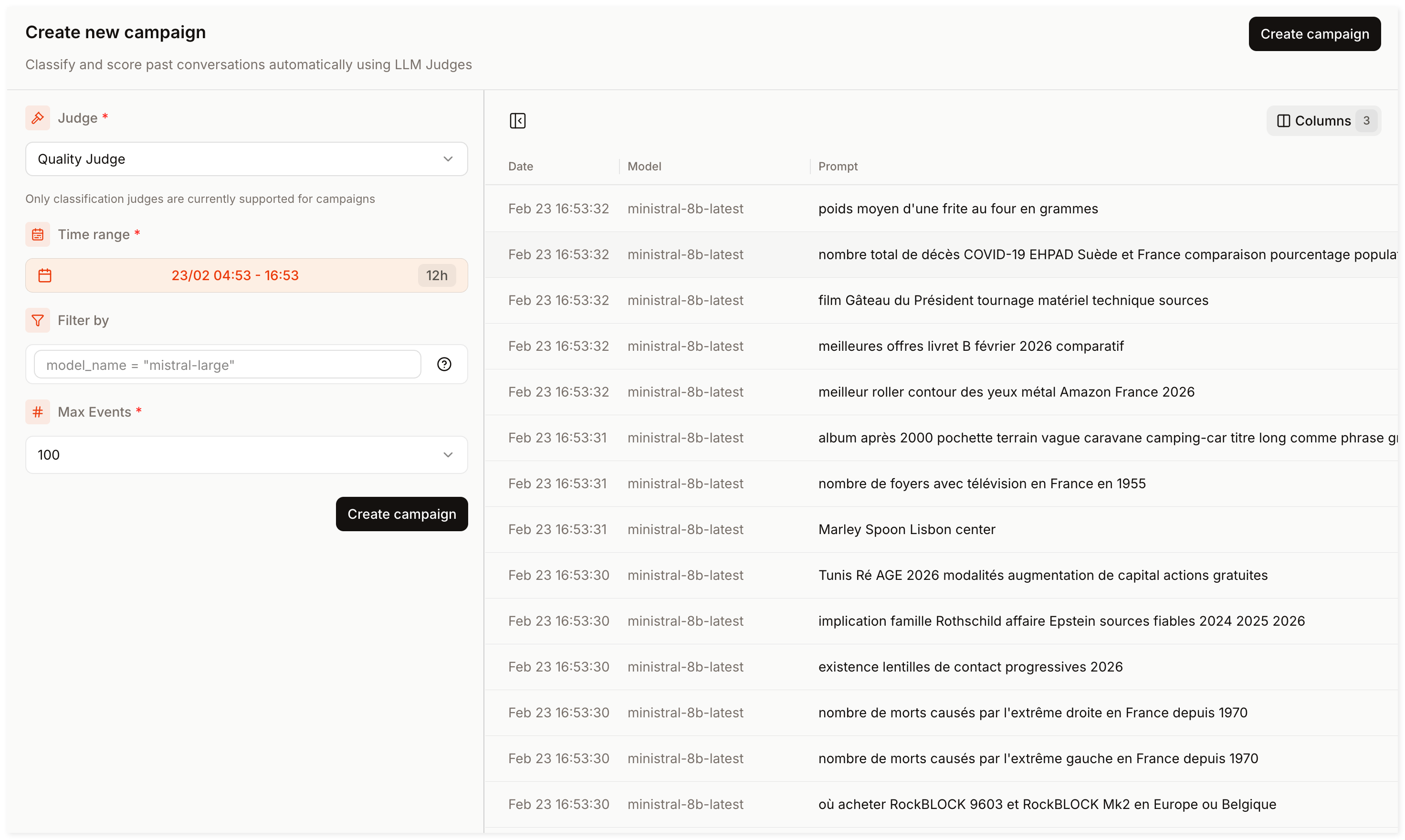Select the Marley Spoon Lisbon center row

(906, 530)
